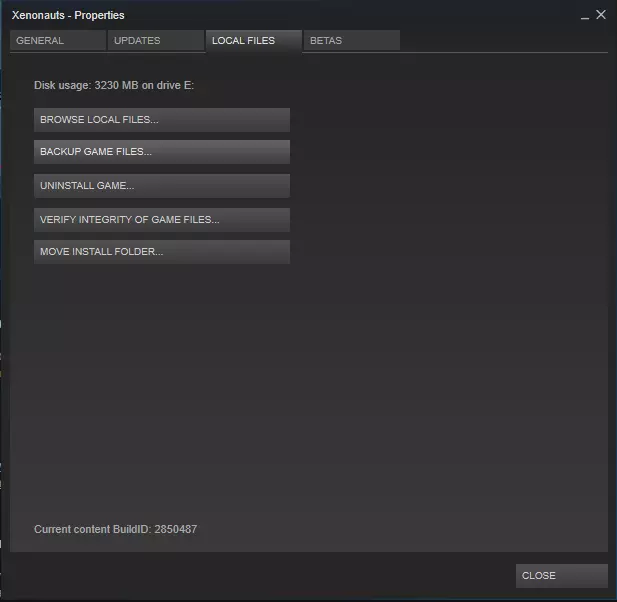Open Move Install Folder dialog

coord(162,252)
